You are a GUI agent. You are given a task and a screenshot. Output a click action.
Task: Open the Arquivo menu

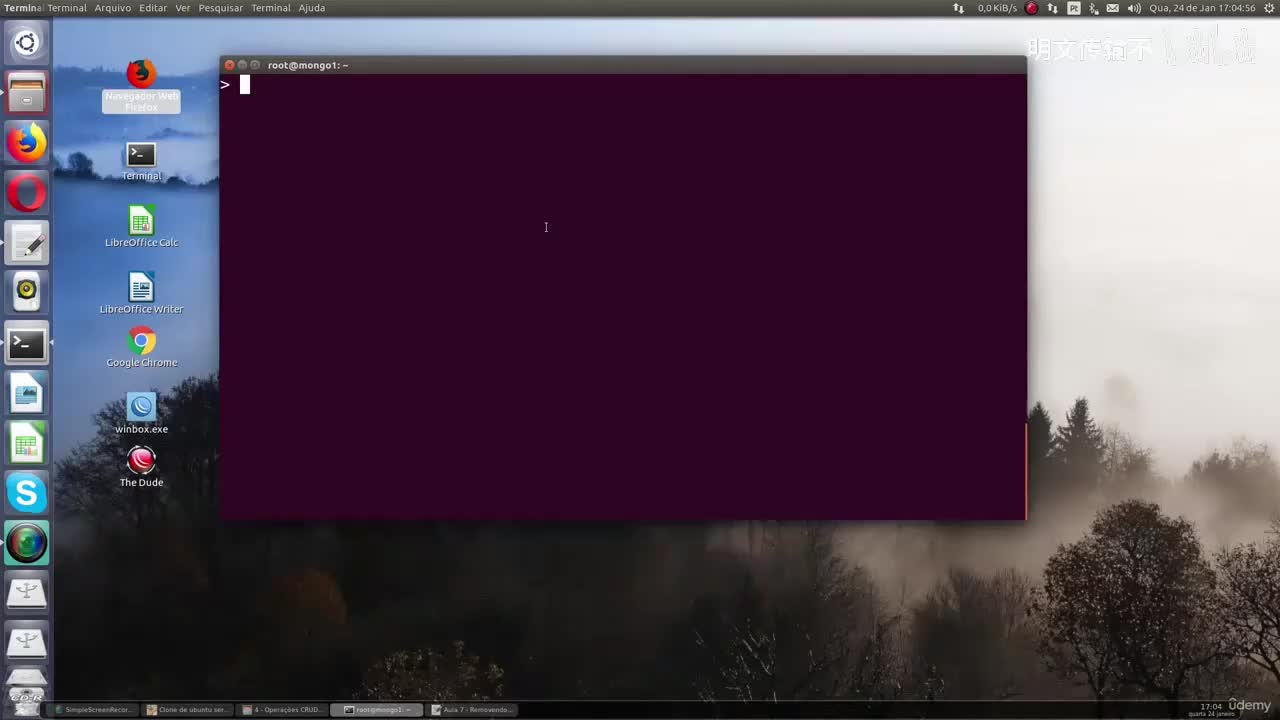112,8
